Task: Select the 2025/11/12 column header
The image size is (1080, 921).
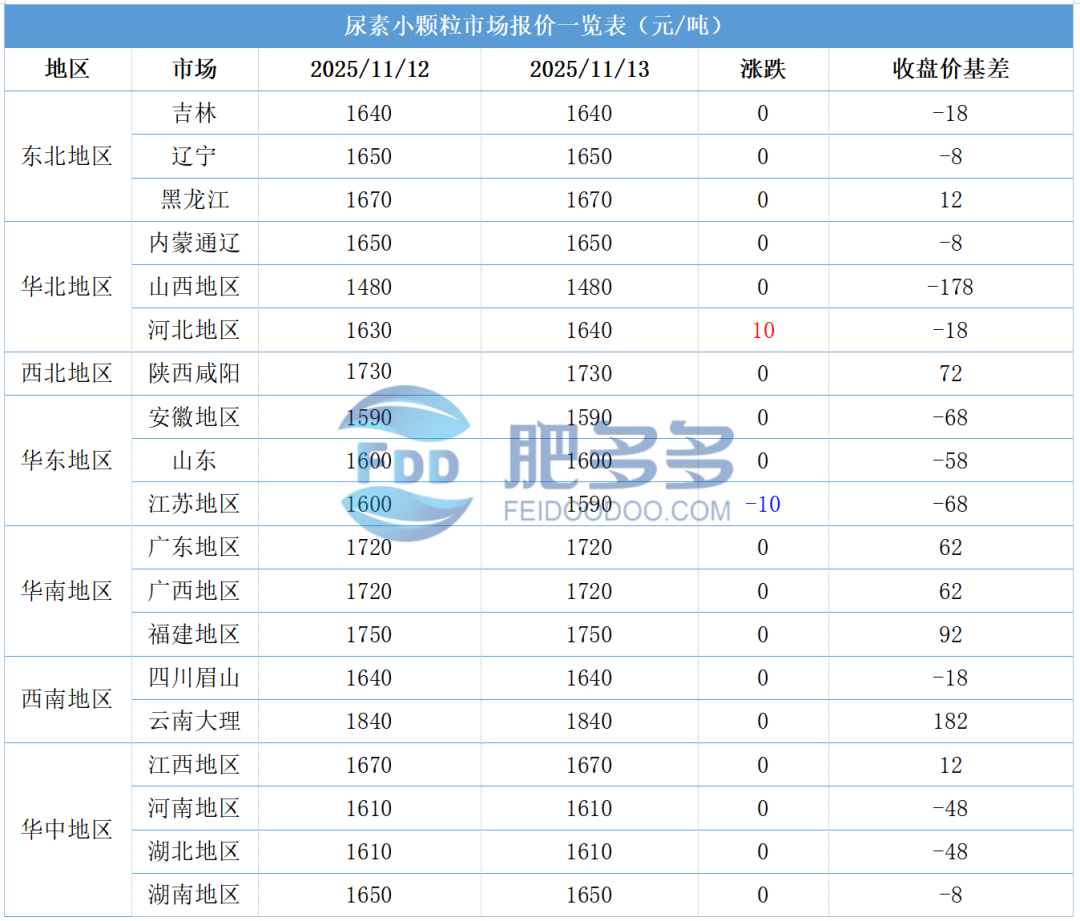Action: pyautogui.click(x=371, y=70)
